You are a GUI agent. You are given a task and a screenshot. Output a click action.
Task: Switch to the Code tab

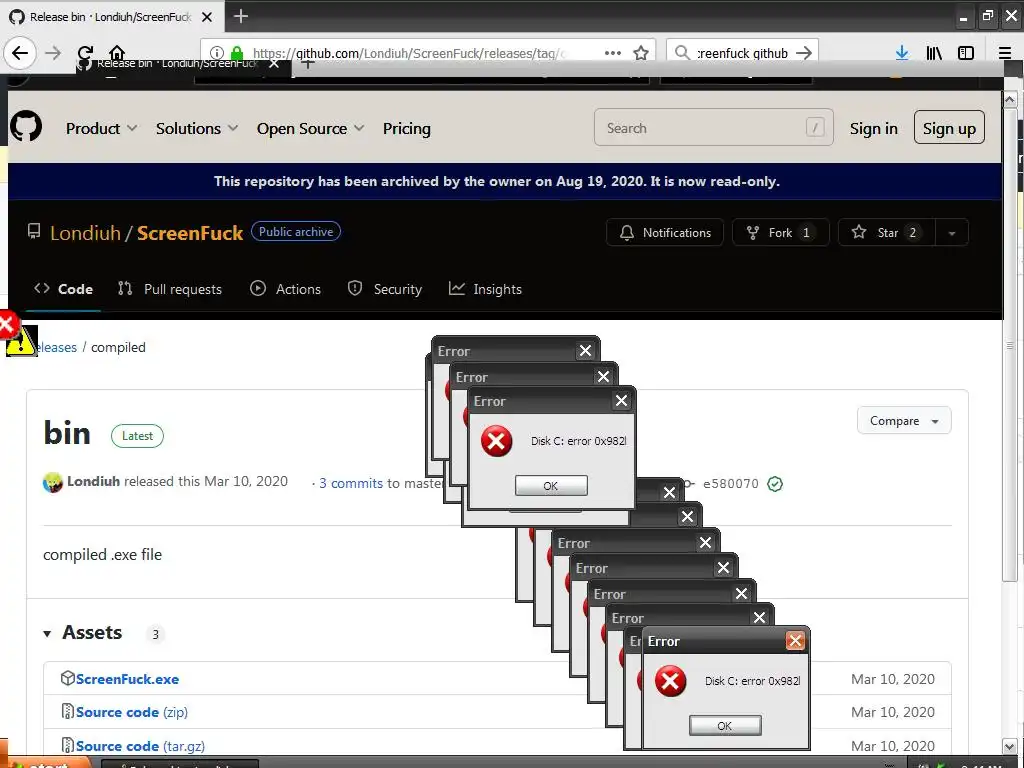tap(63, 289)
